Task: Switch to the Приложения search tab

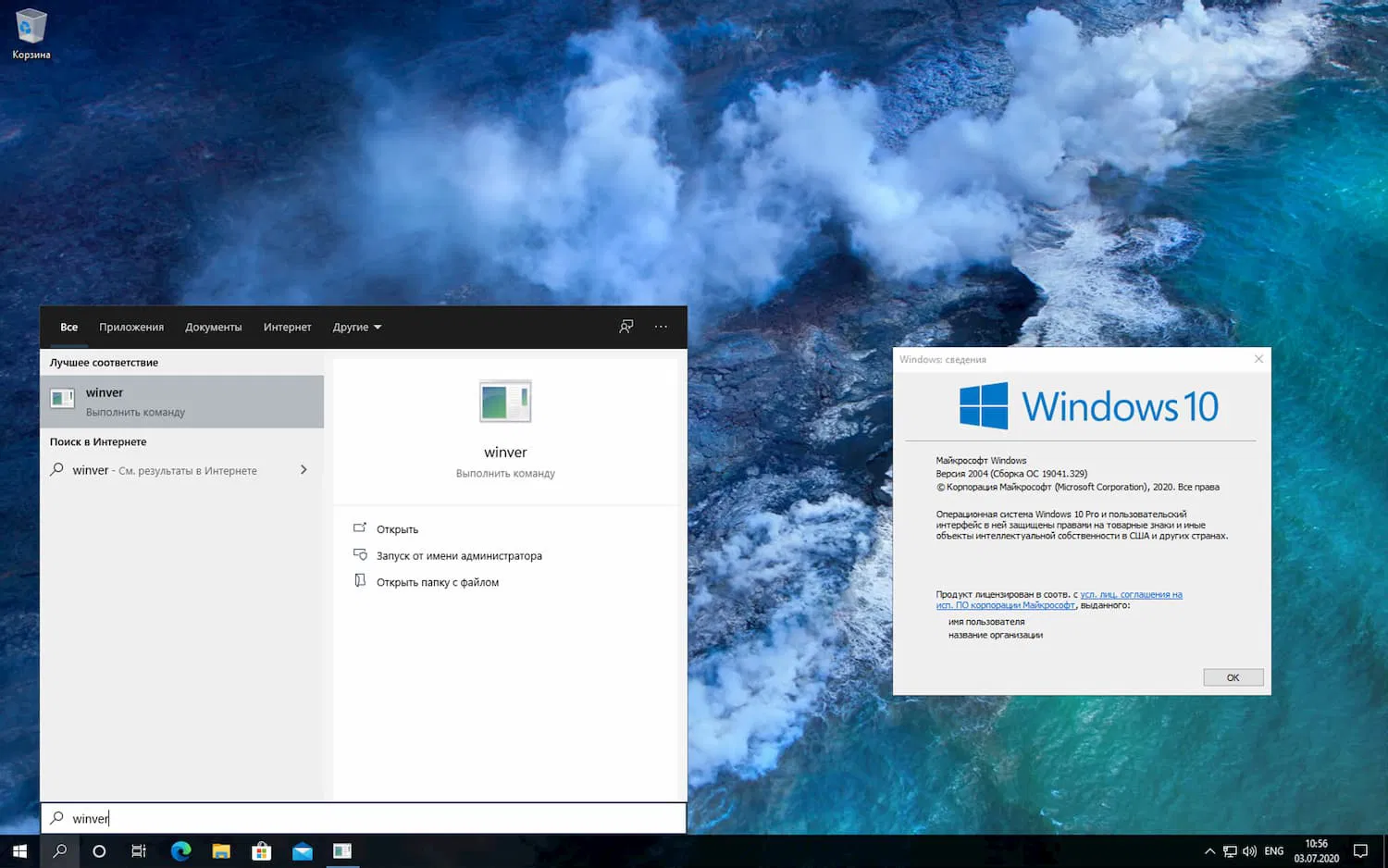Action: (131, 328)
